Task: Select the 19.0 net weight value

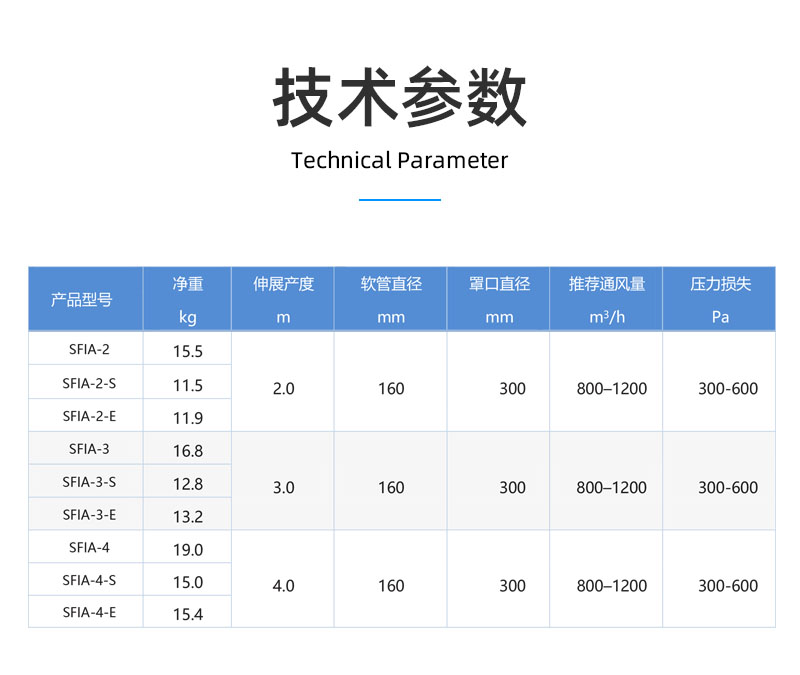Action: (x=187, y=550)
